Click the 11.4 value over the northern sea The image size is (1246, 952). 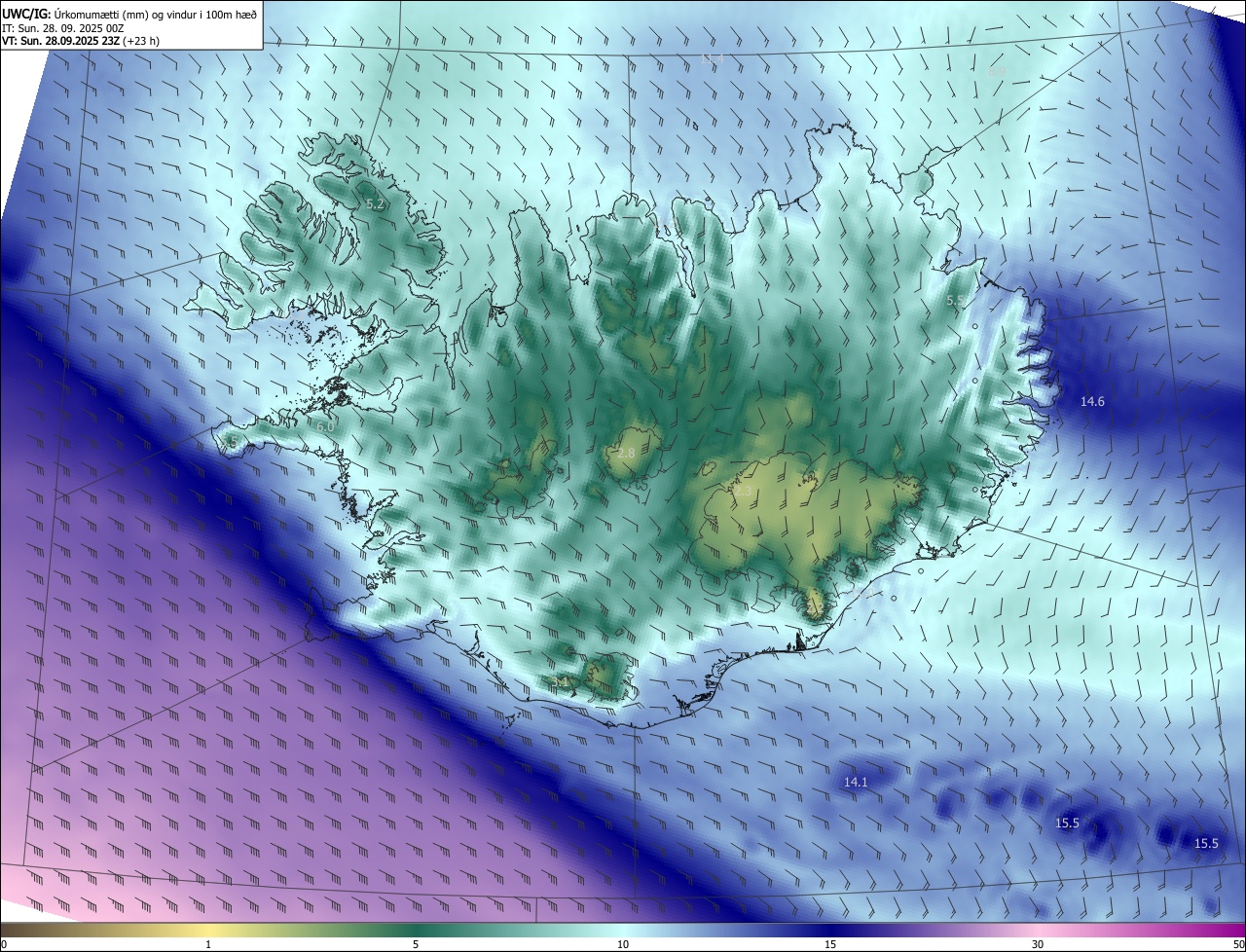click(x=713, y=59)
